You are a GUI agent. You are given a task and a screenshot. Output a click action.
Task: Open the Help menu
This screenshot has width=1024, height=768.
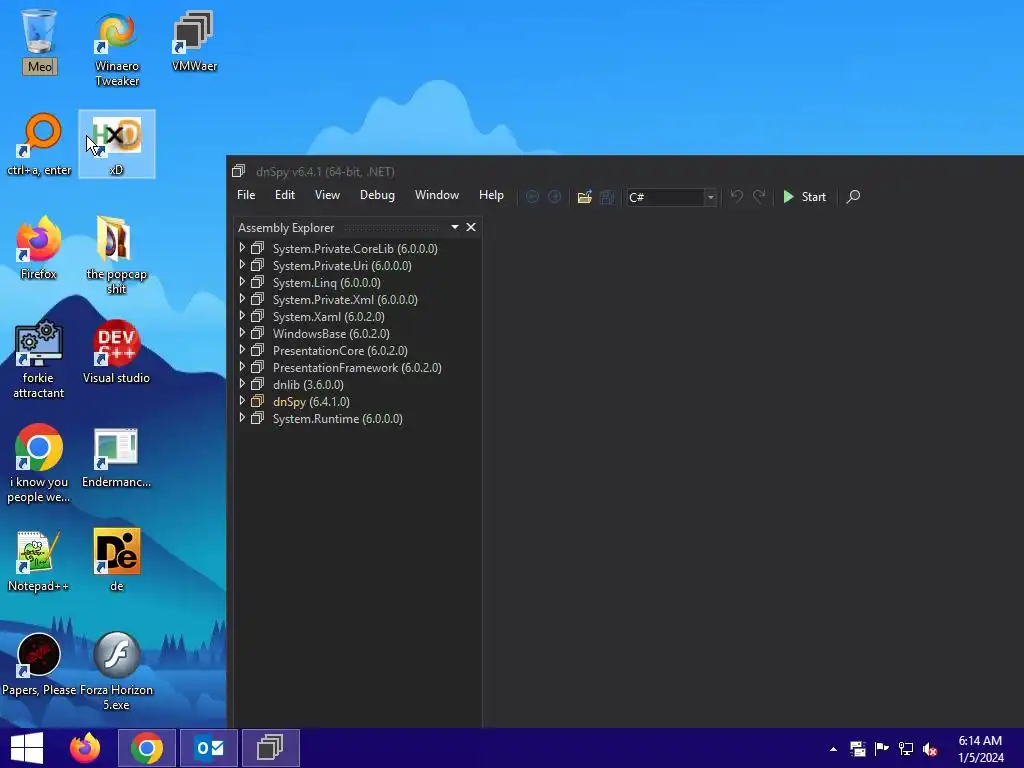click(491, 195)
